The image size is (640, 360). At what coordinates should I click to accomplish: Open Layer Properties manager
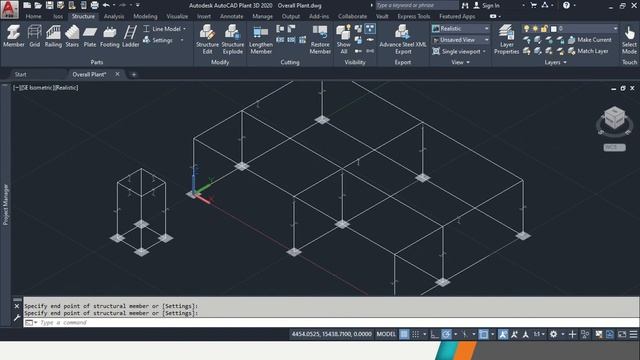click(x=506, y=39)
